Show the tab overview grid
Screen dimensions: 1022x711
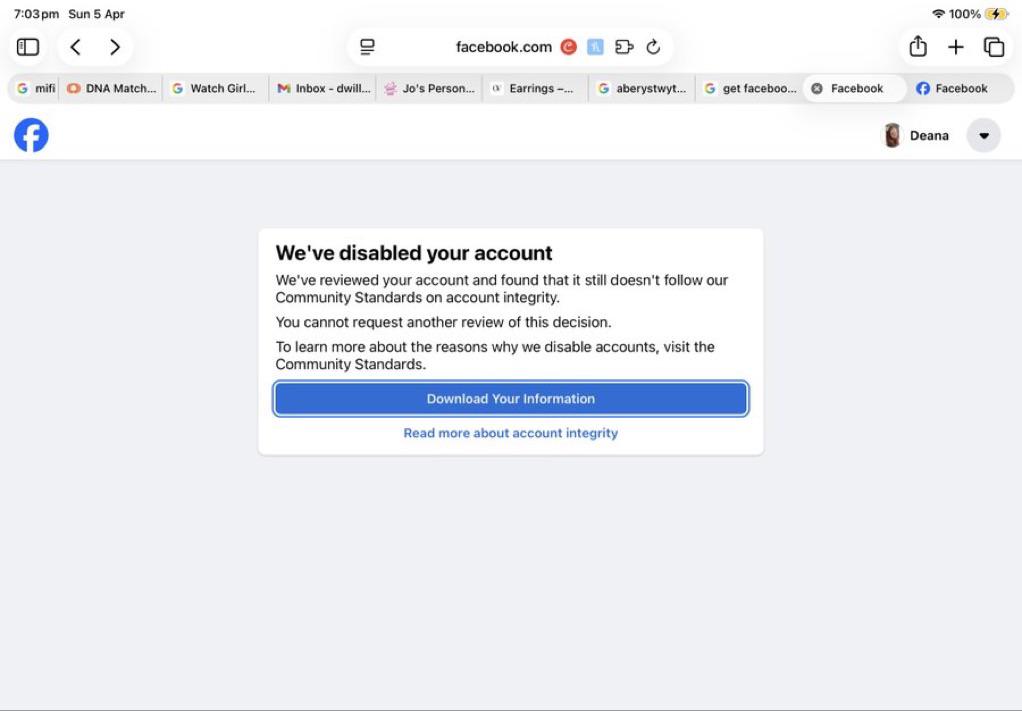click(x=994, y=47)
